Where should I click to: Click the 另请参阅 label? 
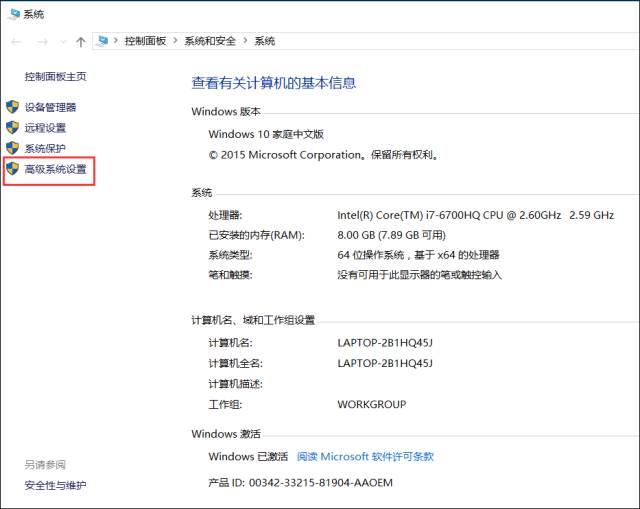(x=45, y=465)
